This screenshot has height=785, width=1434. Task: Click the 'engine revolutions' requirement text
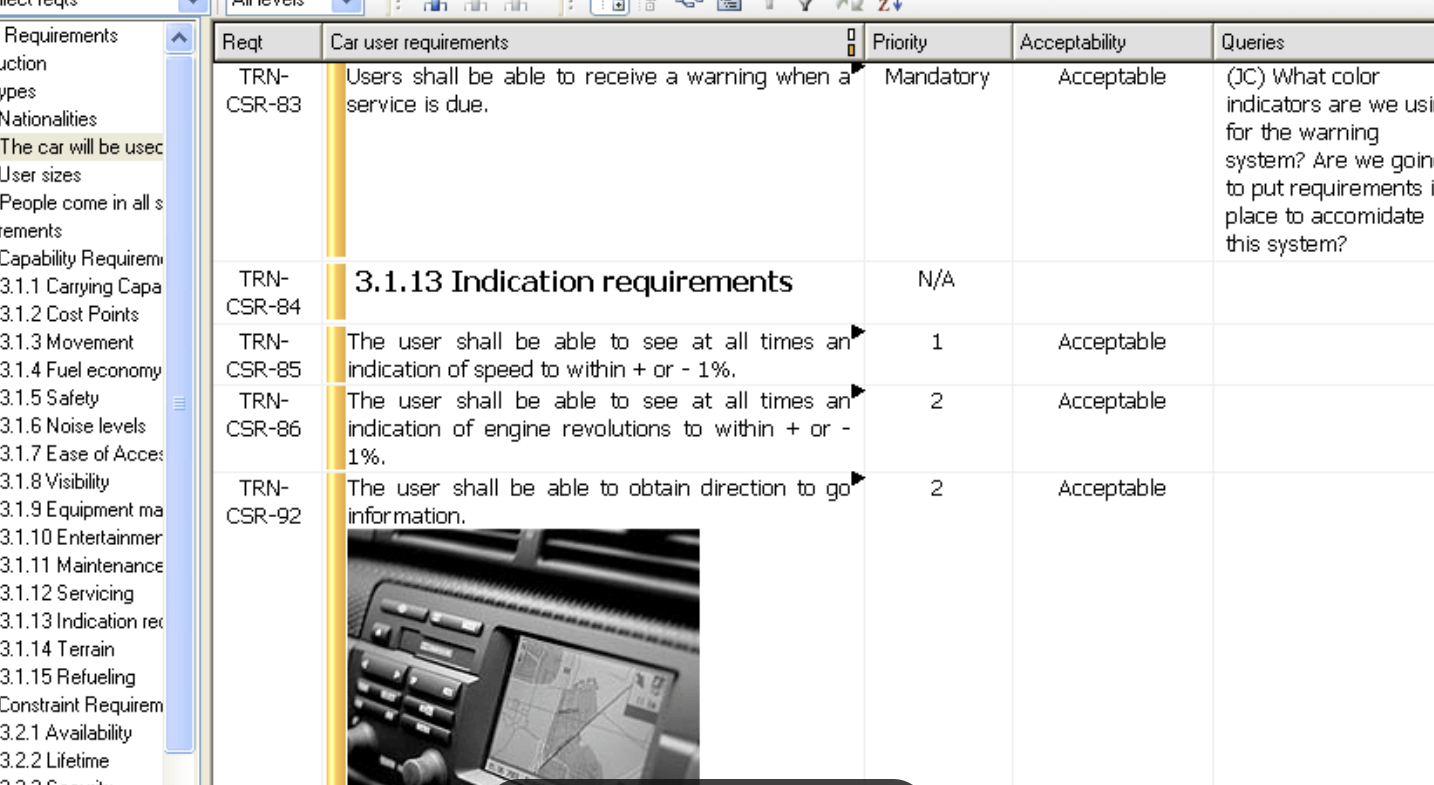(x=599, y=428)
